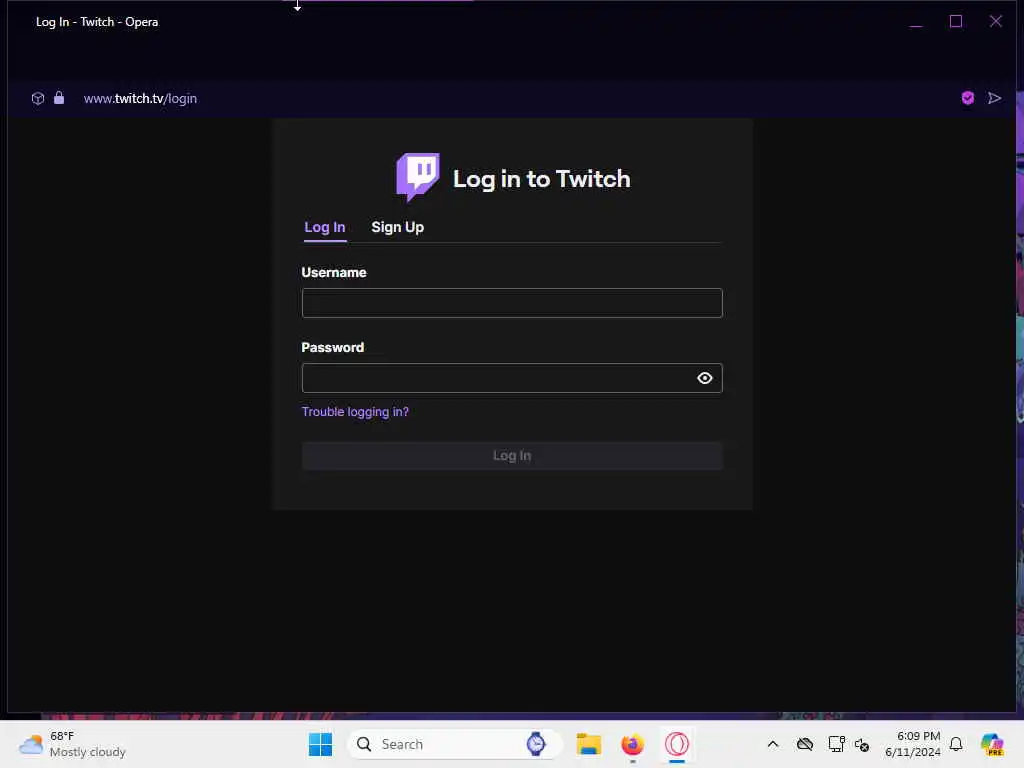The image size is (1024, 768).
Task: Open the Trouble logging in? link
Action: click(x=355, y=412)
